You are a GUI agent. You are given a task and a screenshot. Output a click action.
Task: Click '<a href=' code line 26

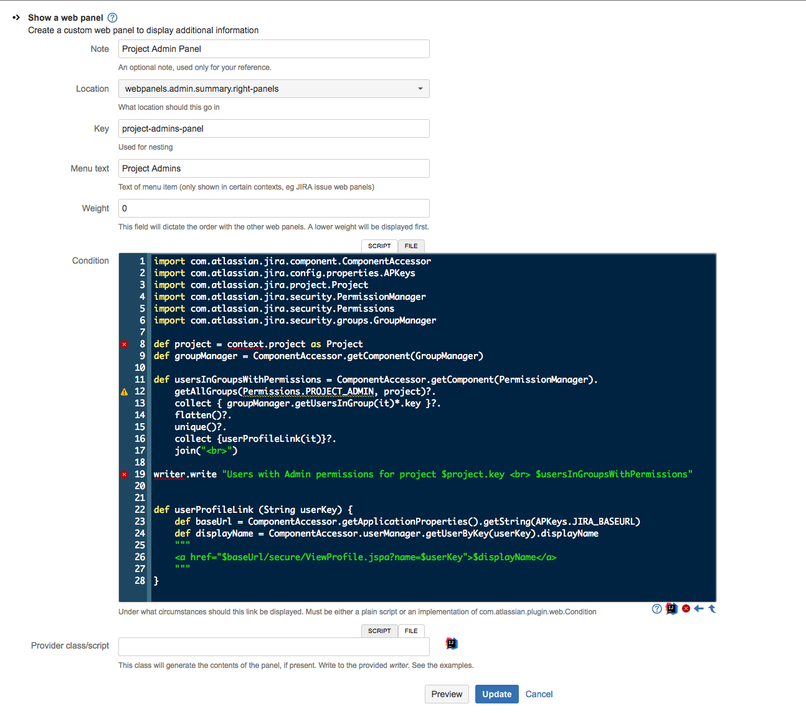[x=365, y=557]
